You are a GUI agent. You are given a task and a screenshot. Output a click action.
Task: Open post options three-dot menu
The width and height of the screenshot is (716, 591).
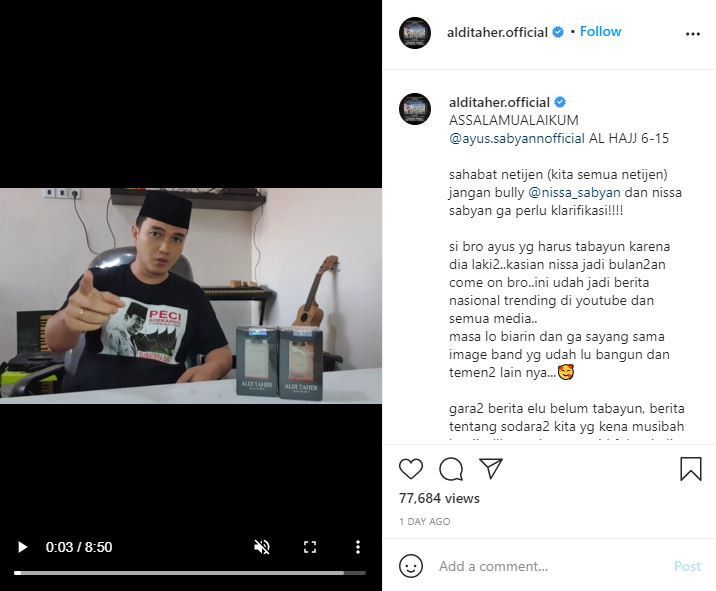[x=693, y=34]
